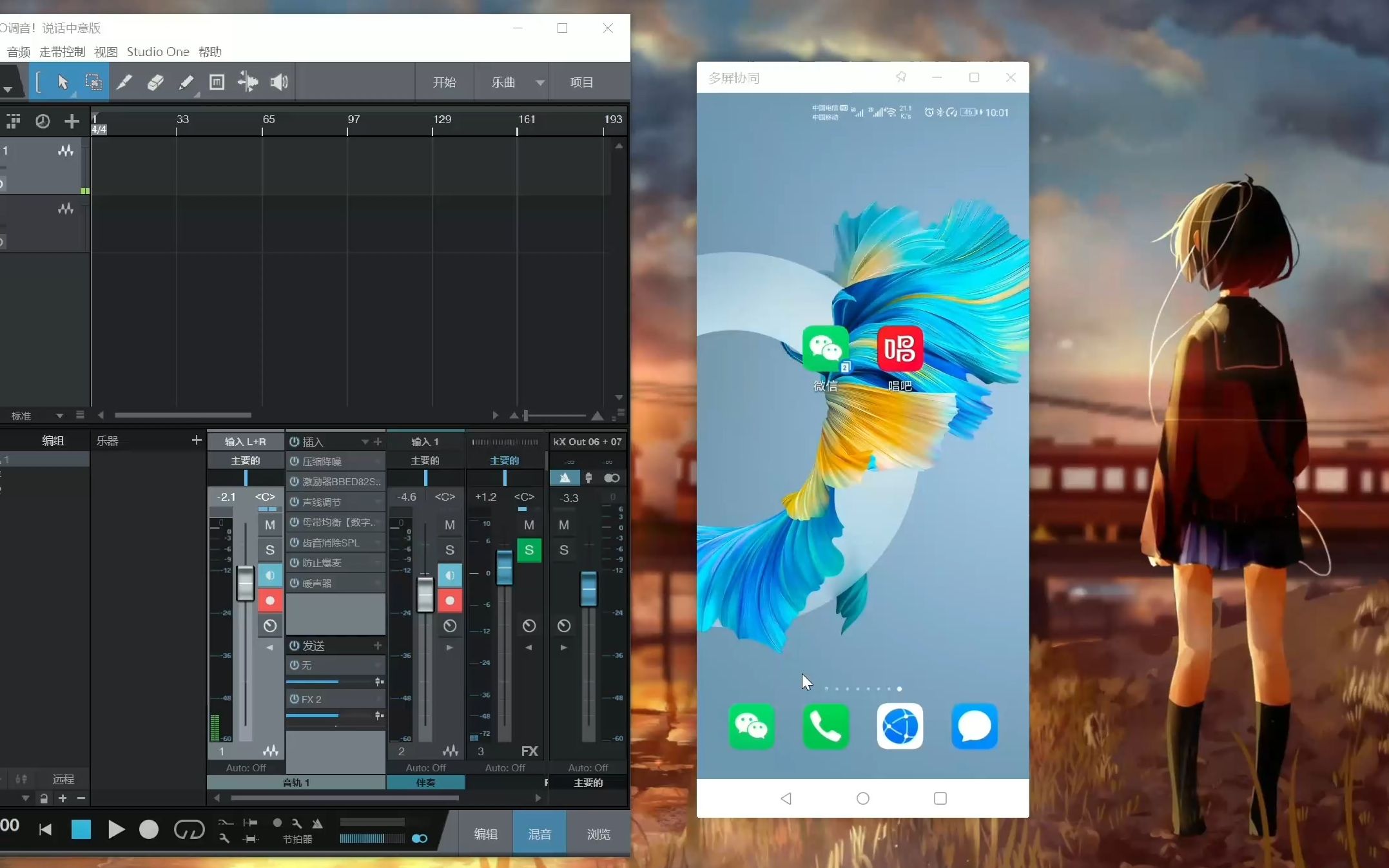
Task: Select the Mute tool square icon
Action: point(217,82)
